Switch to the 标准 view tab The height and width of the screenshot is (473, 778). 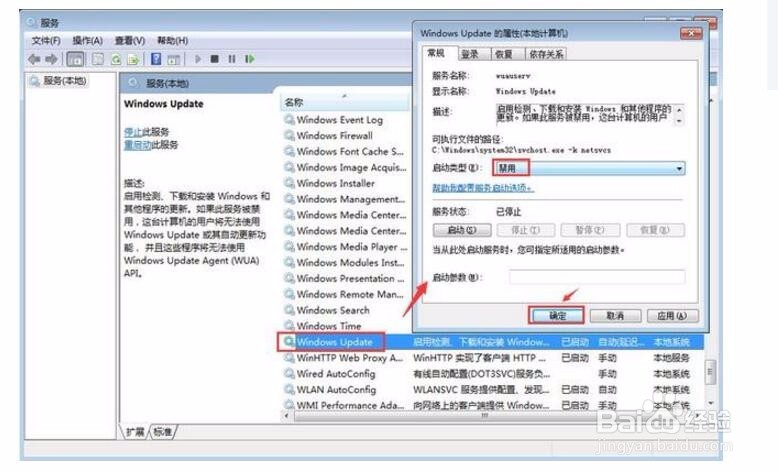[163, 432]
